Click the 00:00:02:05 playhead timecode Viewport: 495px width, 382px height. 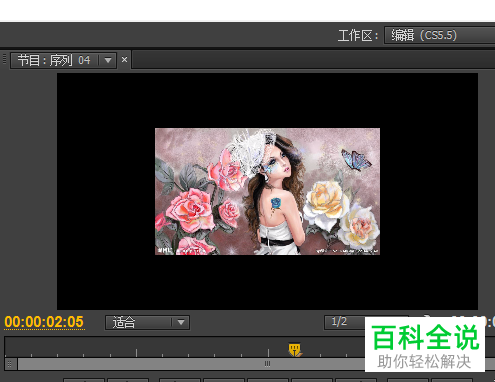[44, 322]
